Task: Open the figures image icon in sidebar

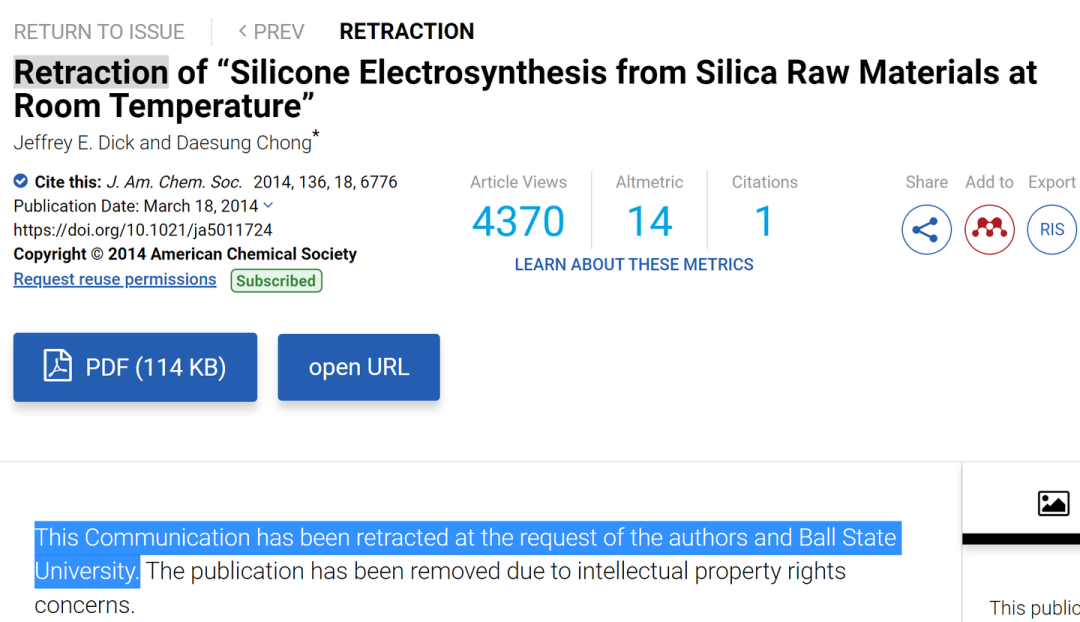Action: pos(1053,503)
